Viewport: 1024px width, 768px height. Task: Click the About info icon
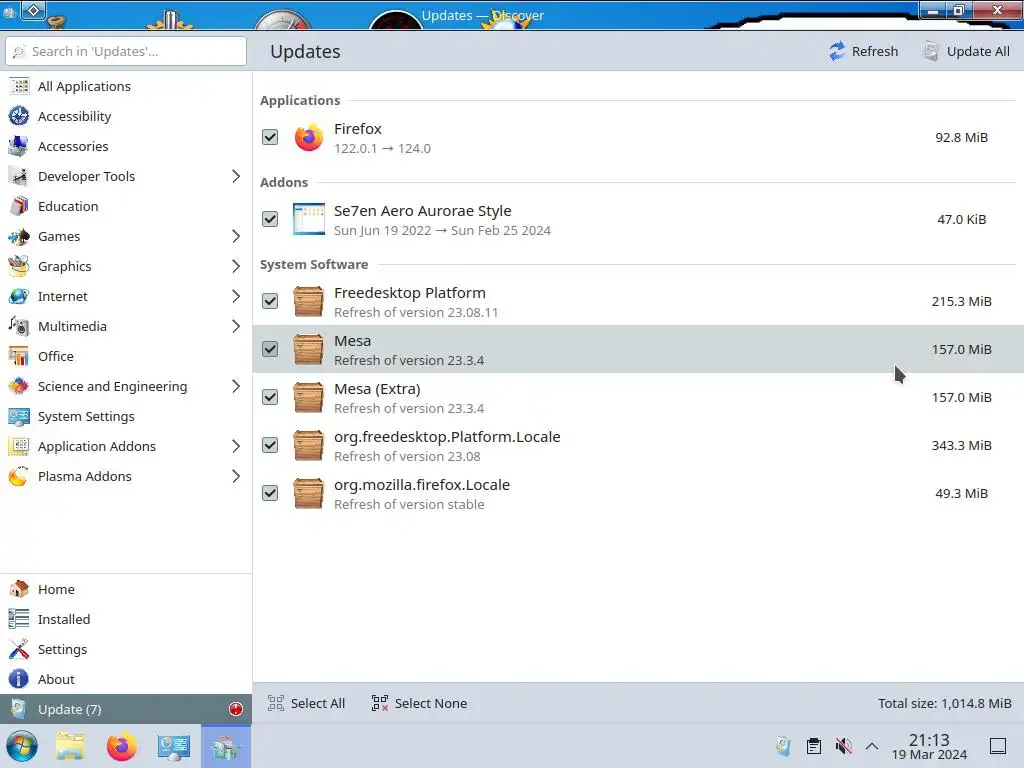coord(19,679)
